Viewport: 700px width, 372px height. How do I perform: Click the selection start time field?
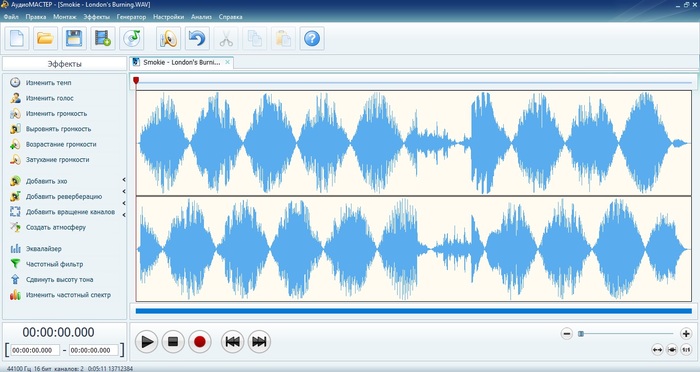coord(35,351)
